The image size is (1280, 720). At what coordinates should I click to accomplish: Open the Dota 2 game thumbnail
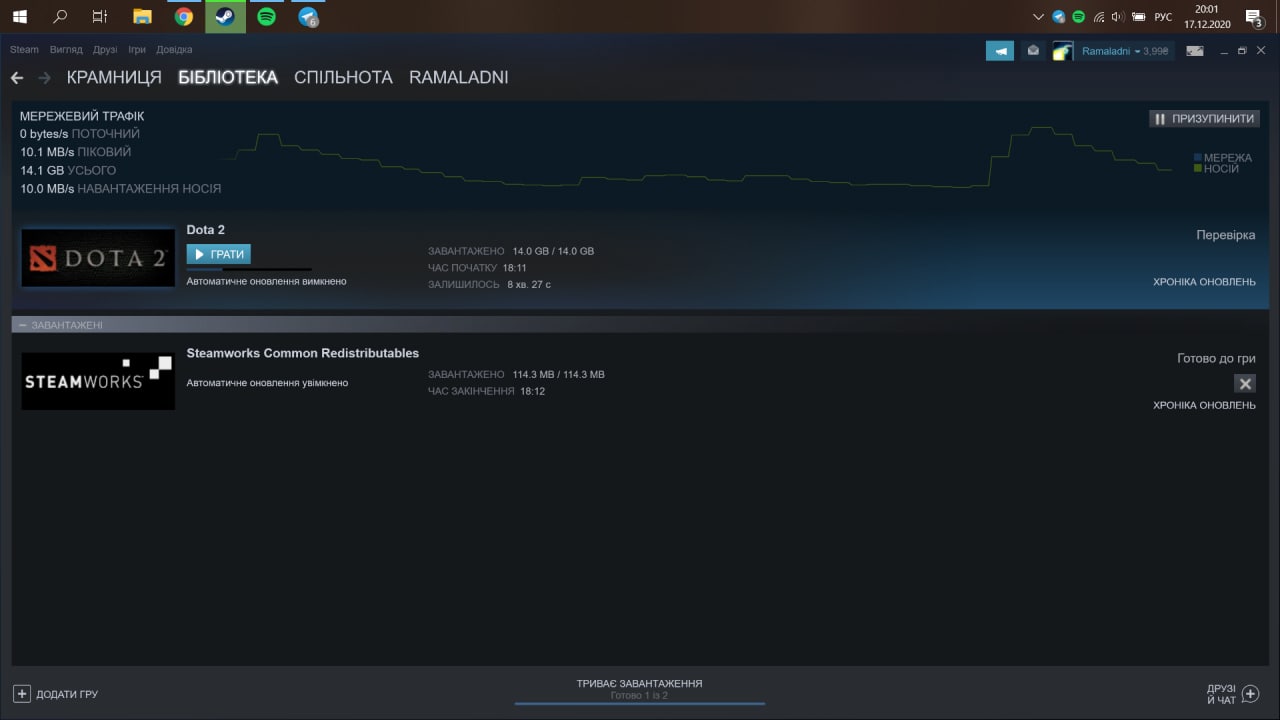(x=98, y=258)
